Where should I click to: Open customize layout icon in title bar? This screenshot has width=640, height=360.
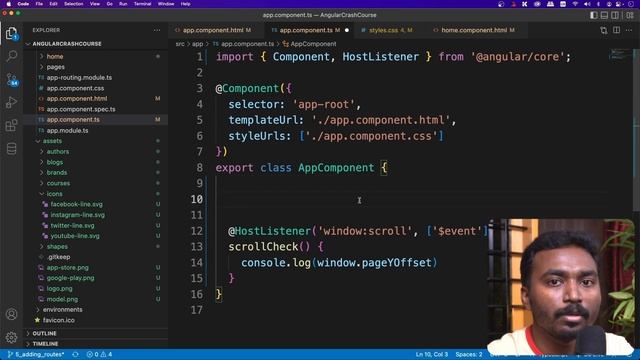click(x=630, y=15)
